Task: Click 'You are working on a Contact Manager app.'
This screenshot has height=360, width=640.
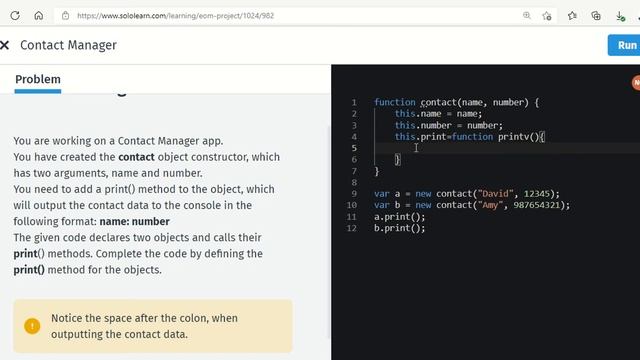Action: click(118, 141)
